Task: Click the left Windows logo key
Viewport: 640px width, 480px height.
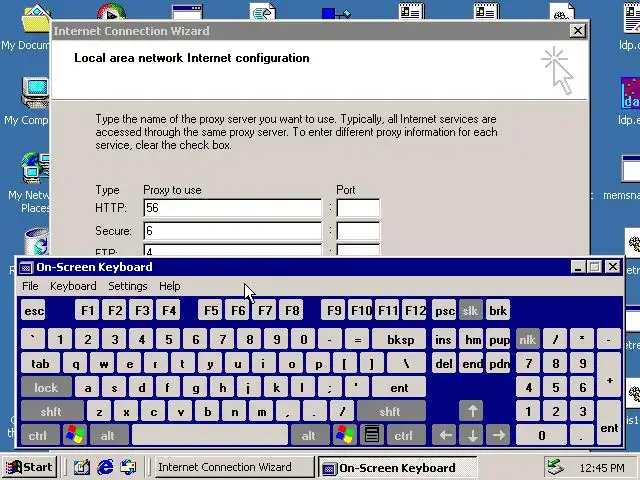Action: tap(75, 435)
